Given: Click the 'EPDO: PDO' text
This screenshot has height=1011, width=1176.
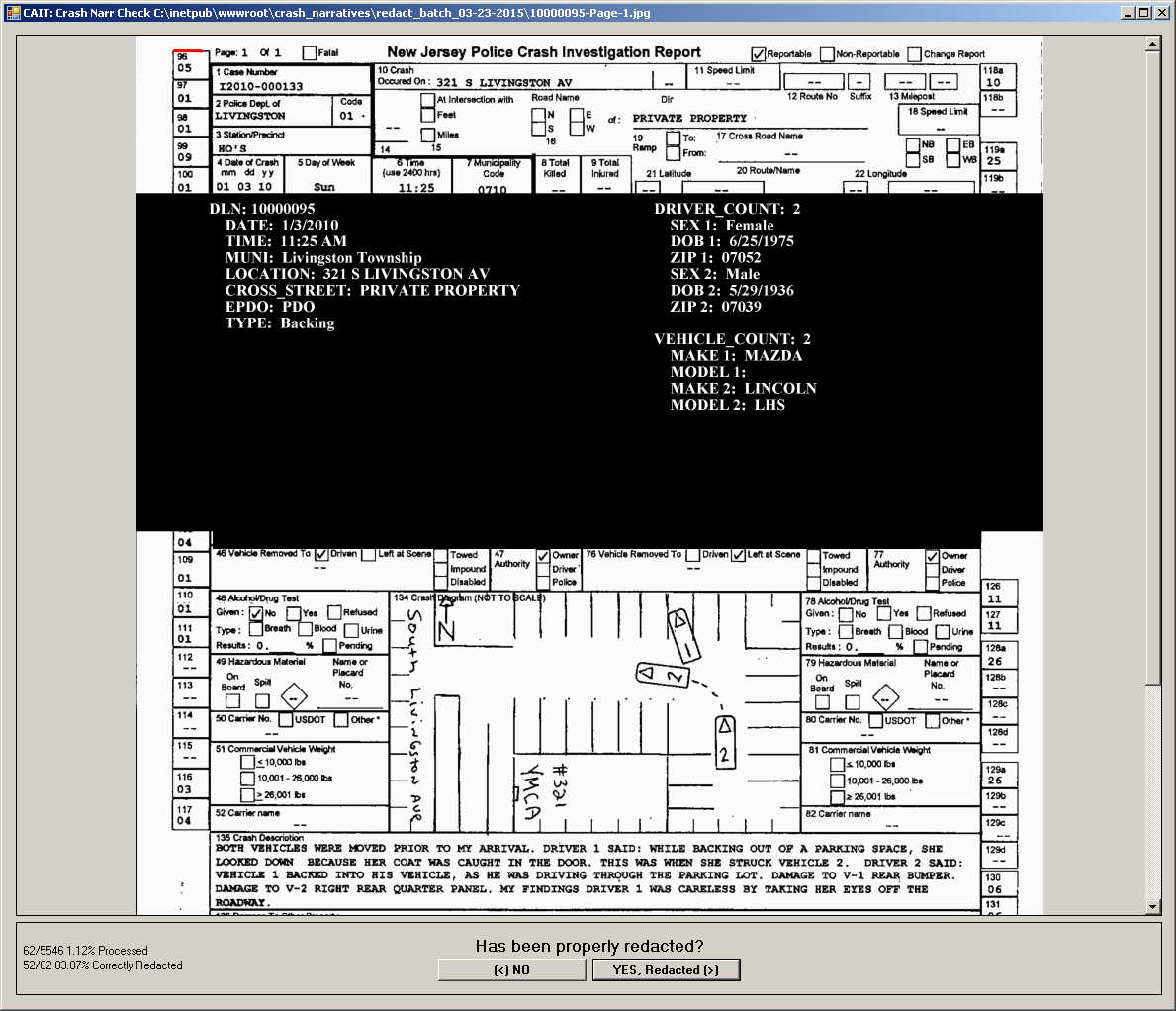Looking at the screenshot, I should [x=269, y=307].
